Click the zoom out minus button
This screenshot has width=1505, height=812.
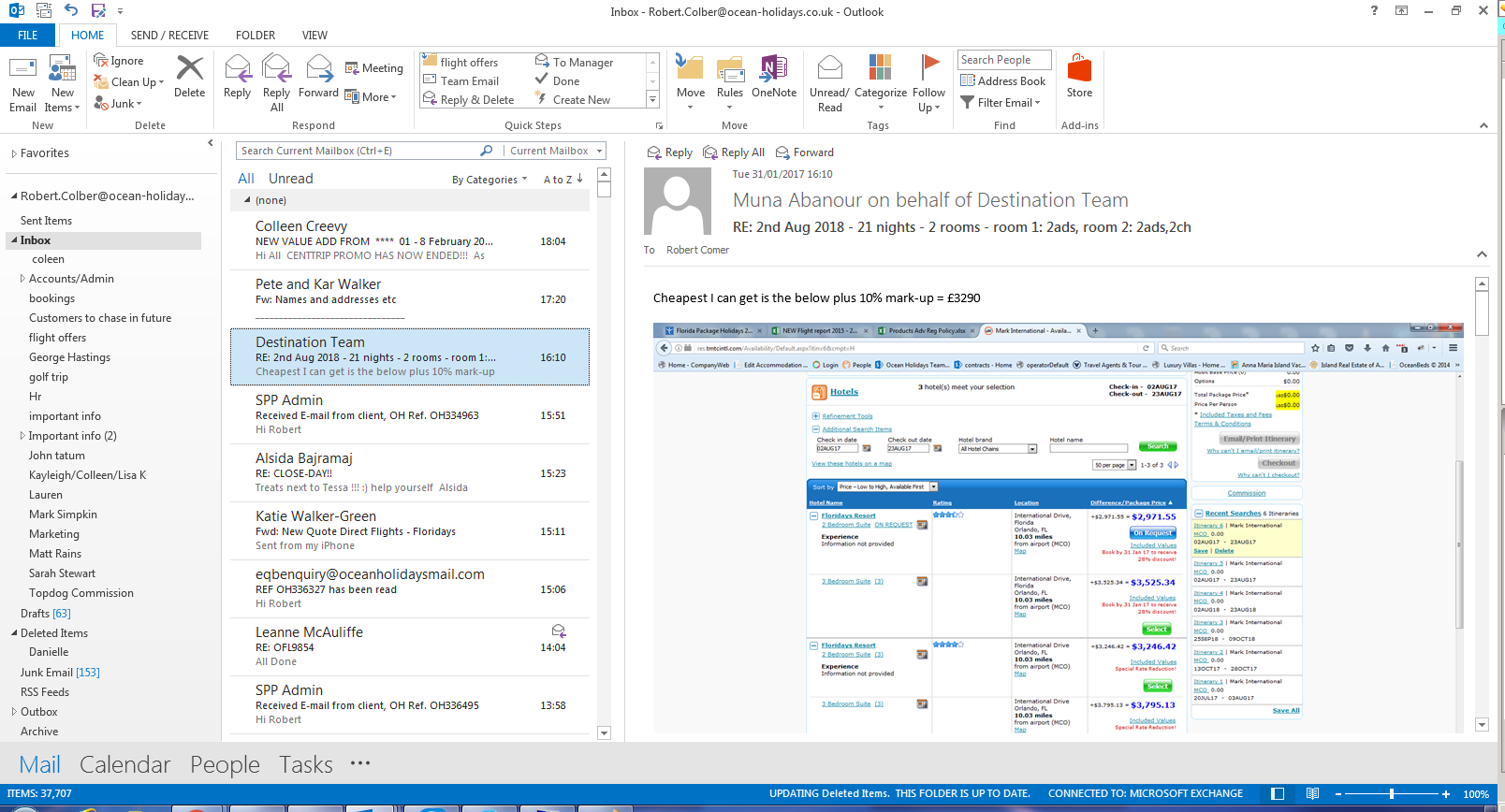pyautogui.click(x=1338, y=794)
